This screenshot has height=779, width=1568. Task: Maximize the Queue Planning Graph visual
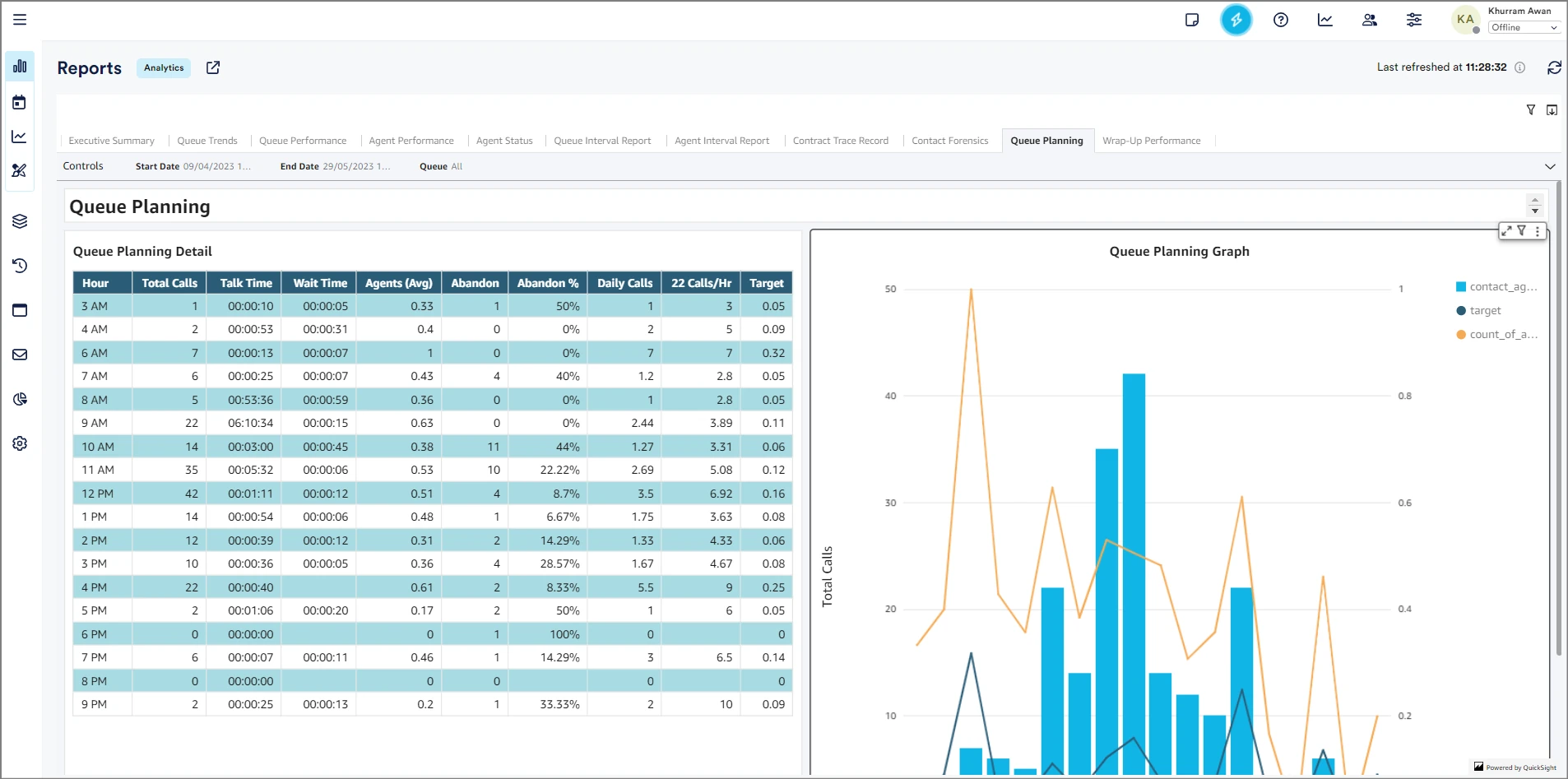(x=1506, y=231)
